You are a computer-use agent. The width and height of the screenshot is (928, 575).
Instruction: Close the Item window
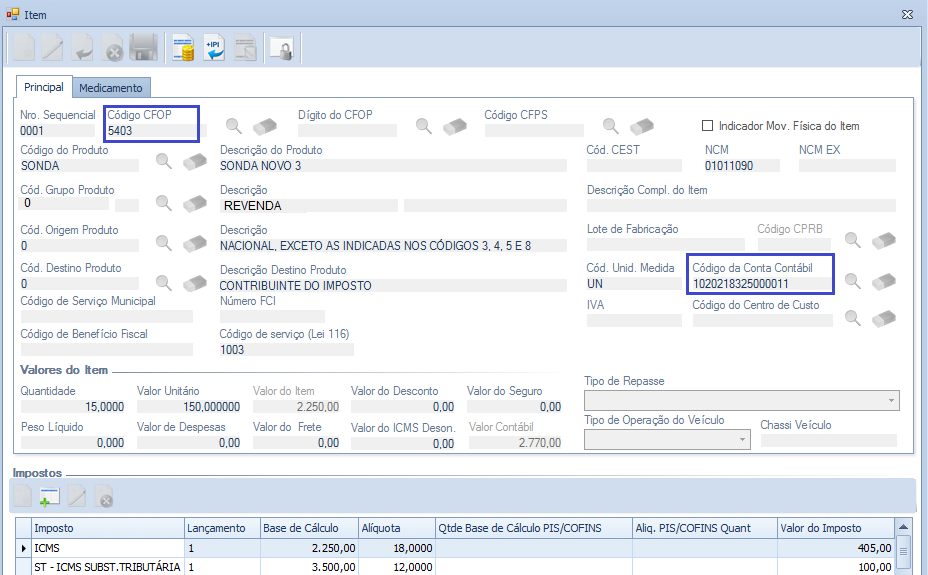pos(907,14)
